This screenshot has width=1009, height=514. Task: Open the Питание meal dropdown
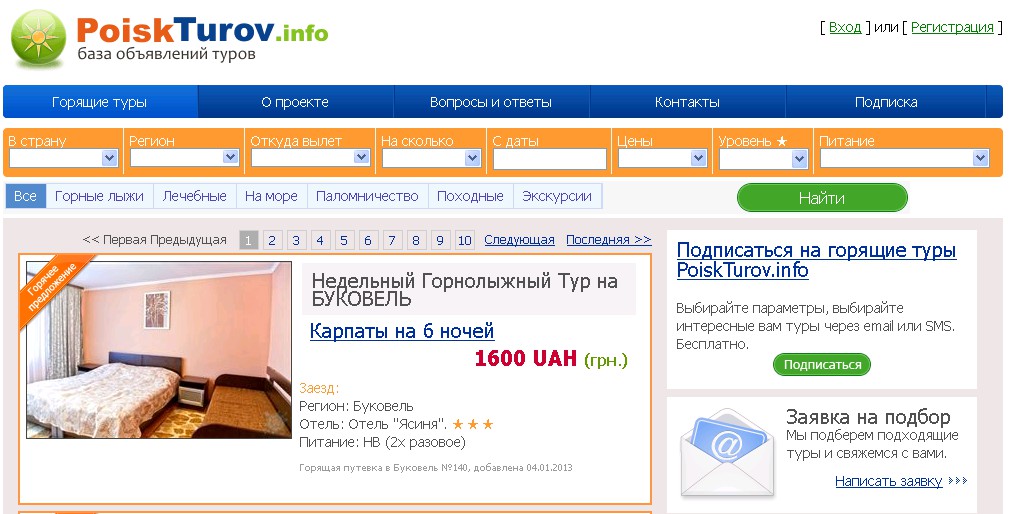point(904,158)
